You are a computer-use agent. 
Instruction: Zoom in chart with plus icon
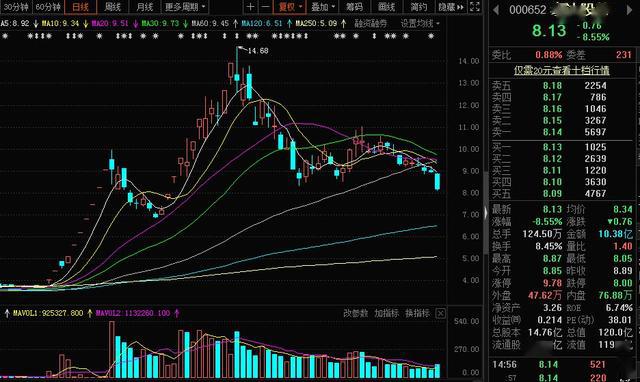coord(251,7)
